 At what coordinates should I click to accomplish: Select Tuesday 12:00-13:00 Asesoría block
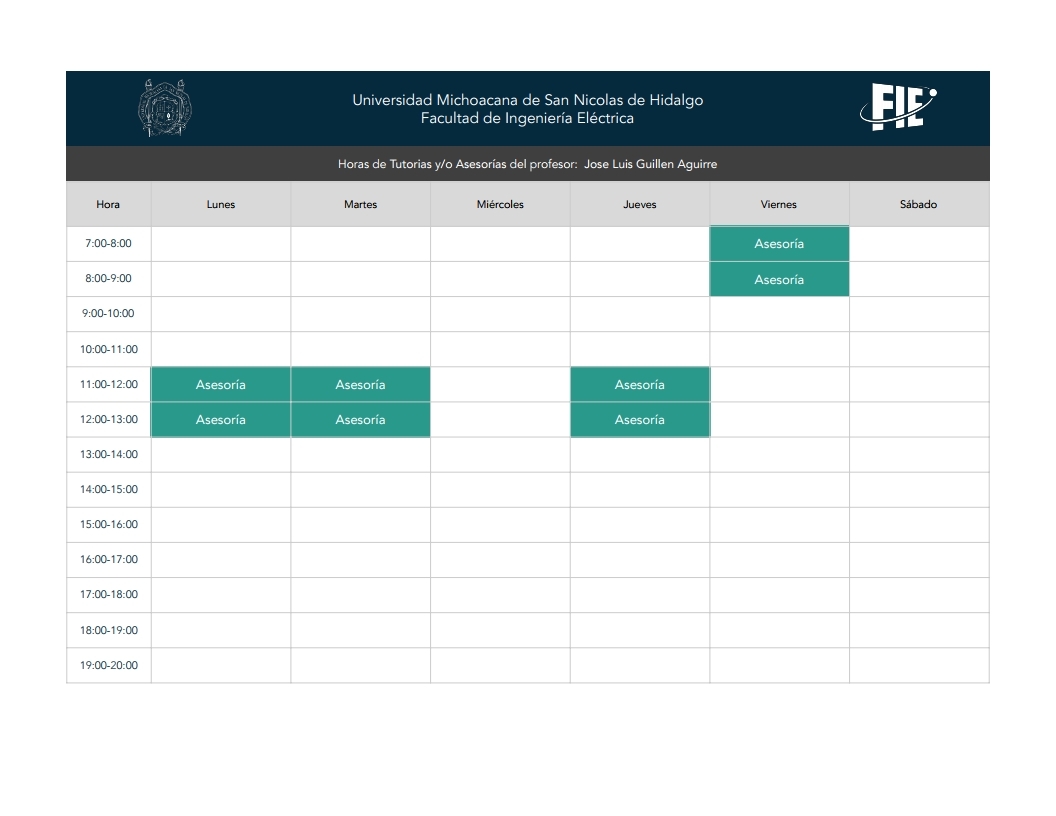coord(360,419)
